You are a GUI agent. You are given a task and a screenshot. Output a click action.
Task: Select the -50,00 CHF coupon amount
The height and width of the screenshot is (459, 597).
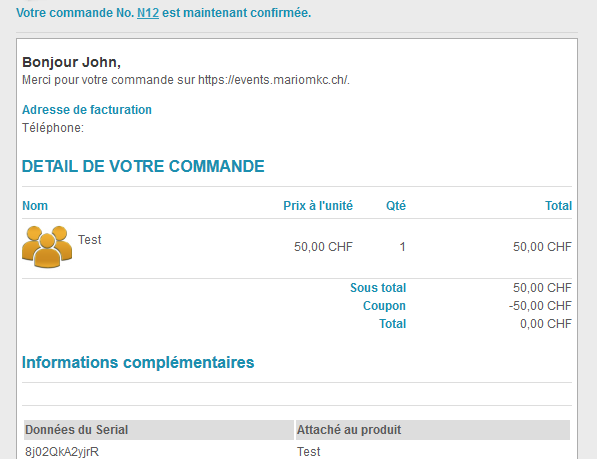tap(540, 306)
